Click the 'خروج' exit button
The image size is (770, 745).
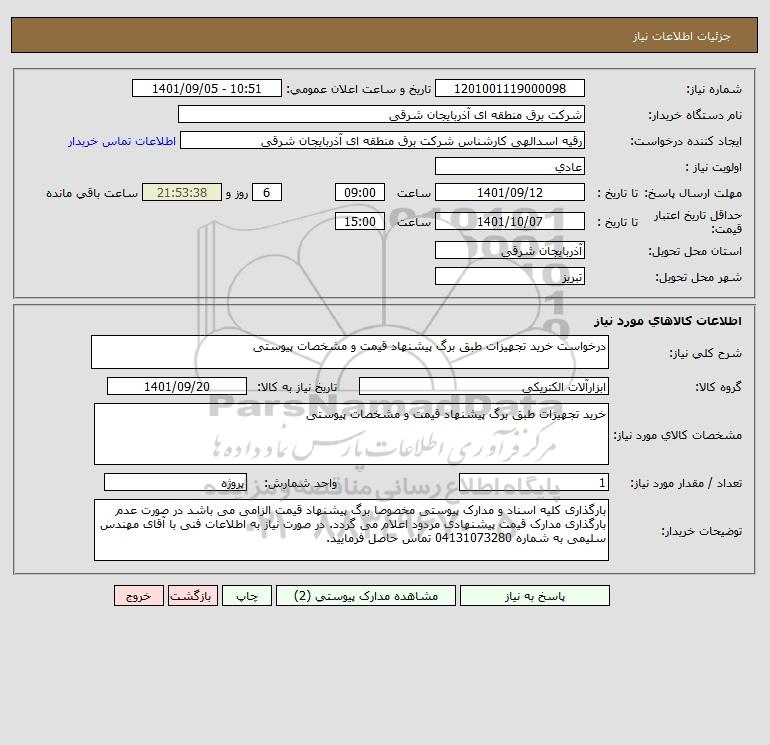(138, 596)
